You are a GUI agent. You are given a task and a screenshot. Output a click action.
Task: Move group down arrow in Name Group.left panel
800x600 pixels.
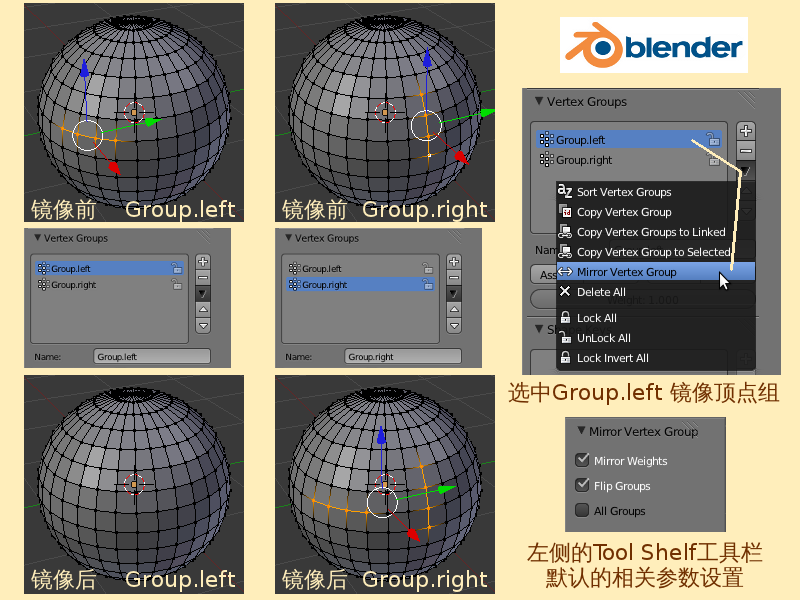(x=203, y=326)
